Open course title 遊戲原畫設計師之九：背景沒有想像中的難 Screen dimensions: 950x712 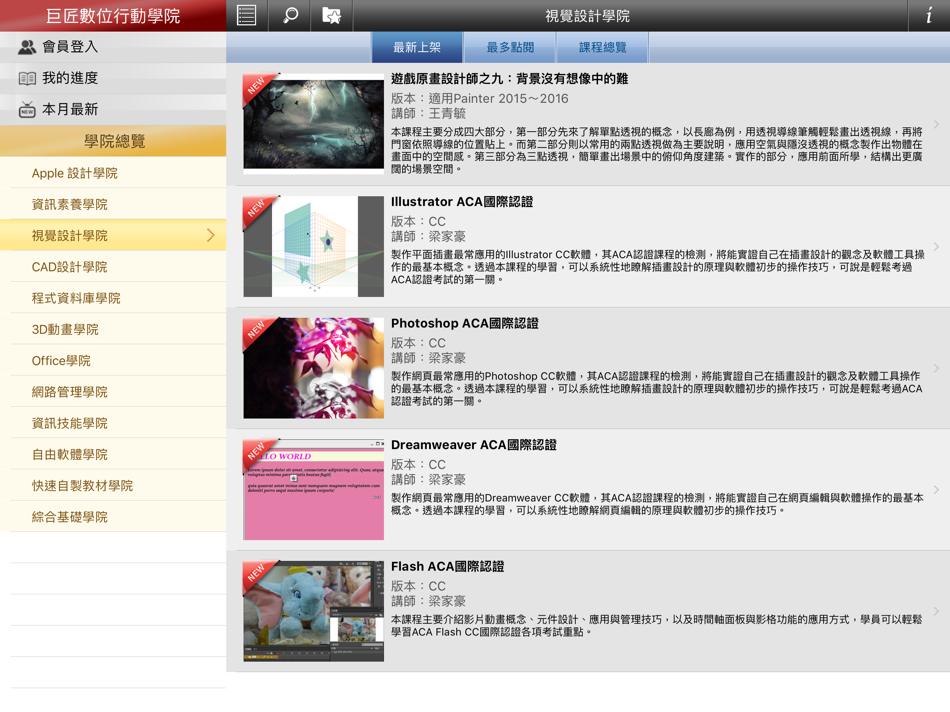point(510,79)
